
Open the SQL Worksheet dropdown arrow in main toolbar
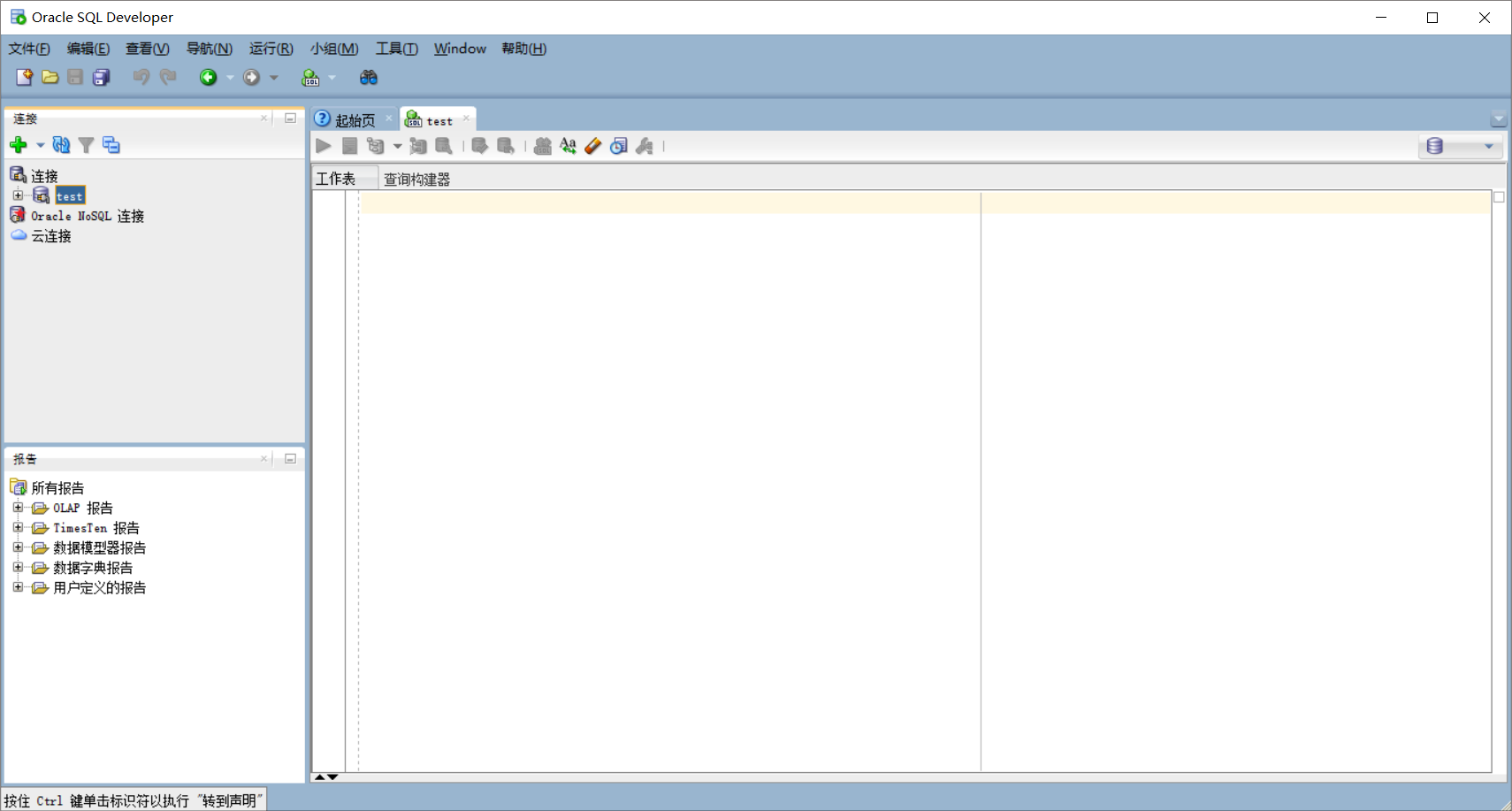click(x=332, y=78)
